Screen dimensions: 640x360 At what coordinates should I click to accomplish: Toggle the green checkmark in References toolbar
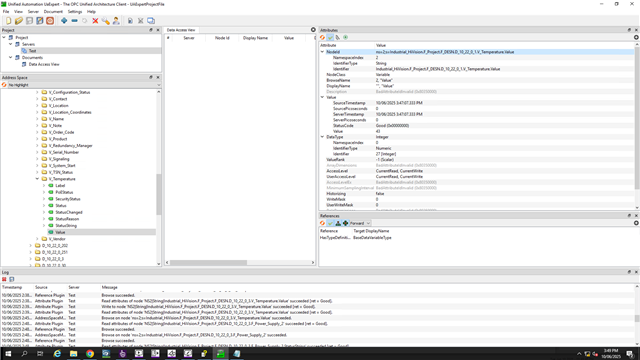point(330,223)
